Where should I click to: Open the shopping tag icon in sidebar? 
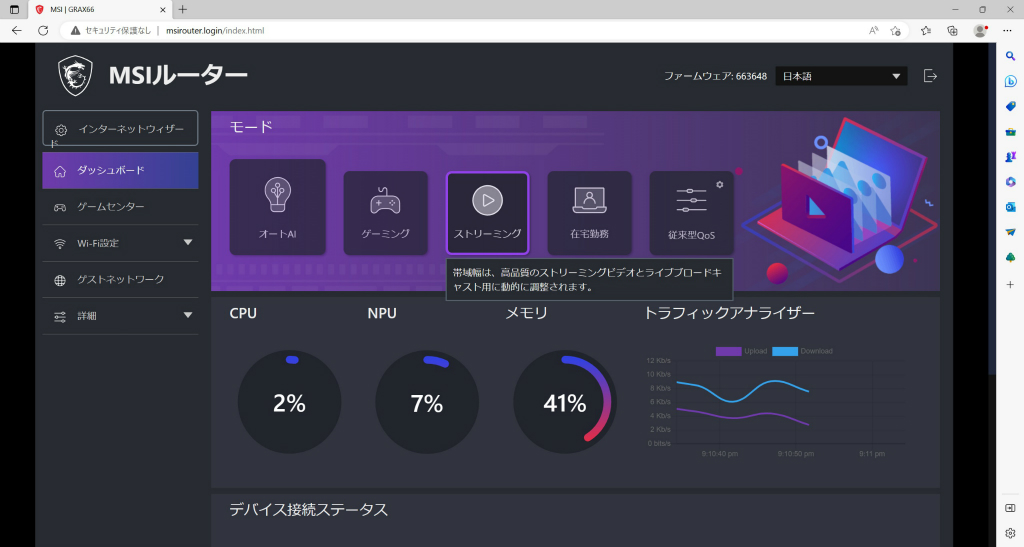[1010, 106]
